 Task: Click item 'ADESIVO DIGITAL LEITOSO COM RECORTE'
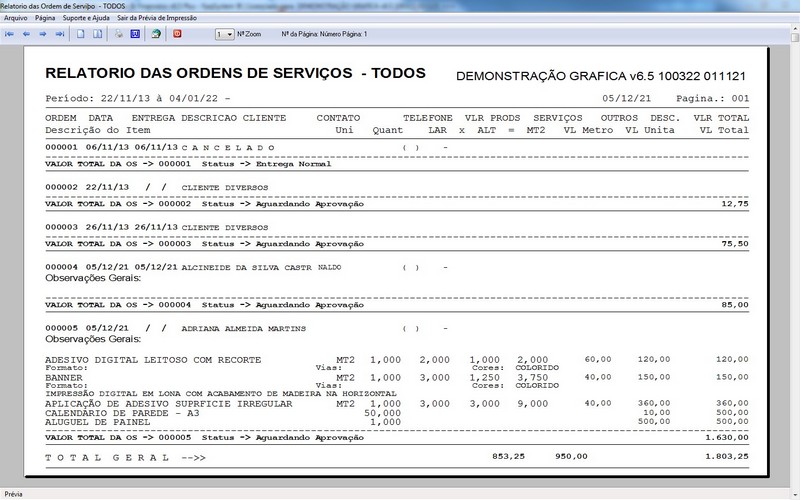tap(153, 360)
